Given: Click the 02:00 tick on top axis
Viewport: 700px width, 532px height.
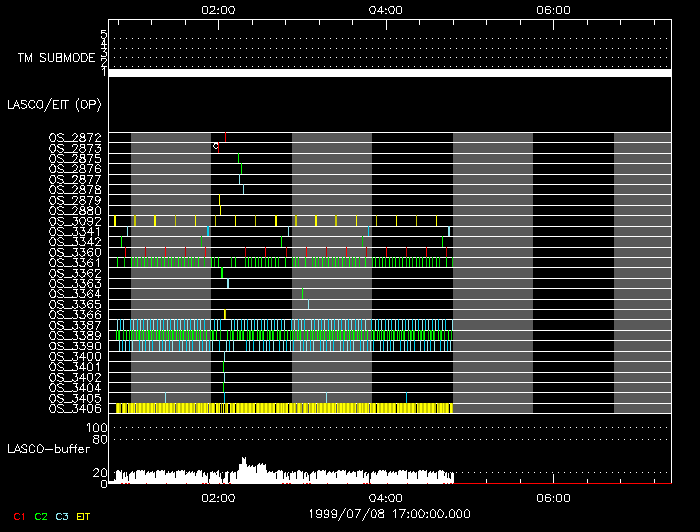Looking at the screenshot, I should [218, 9].
